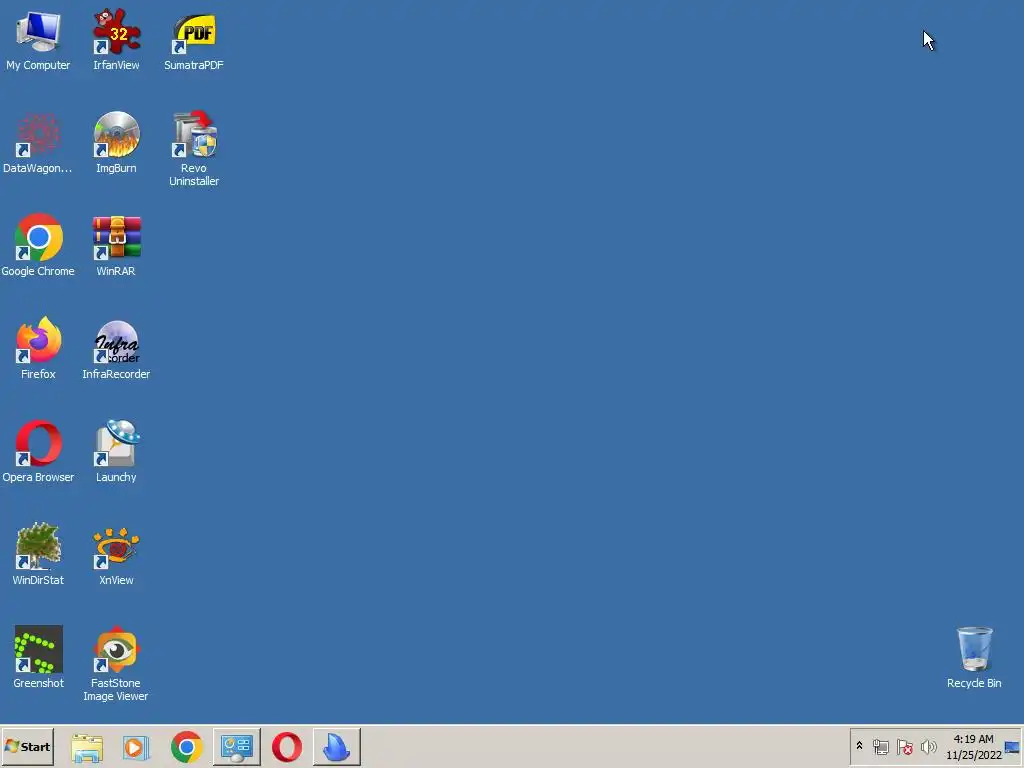Open Windows Explorer from the taskbar
The height and width of the screenshot is (768, 1024).
(x=87, y=748)
